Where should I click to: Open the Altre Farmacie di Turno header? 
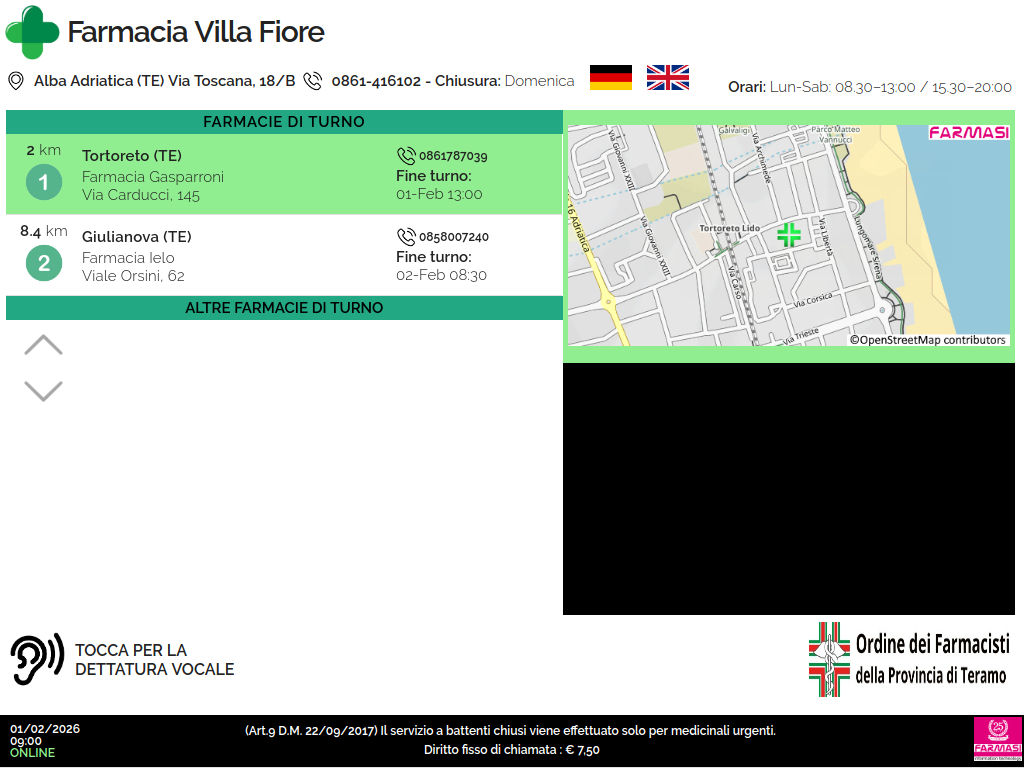click(284, 308)
